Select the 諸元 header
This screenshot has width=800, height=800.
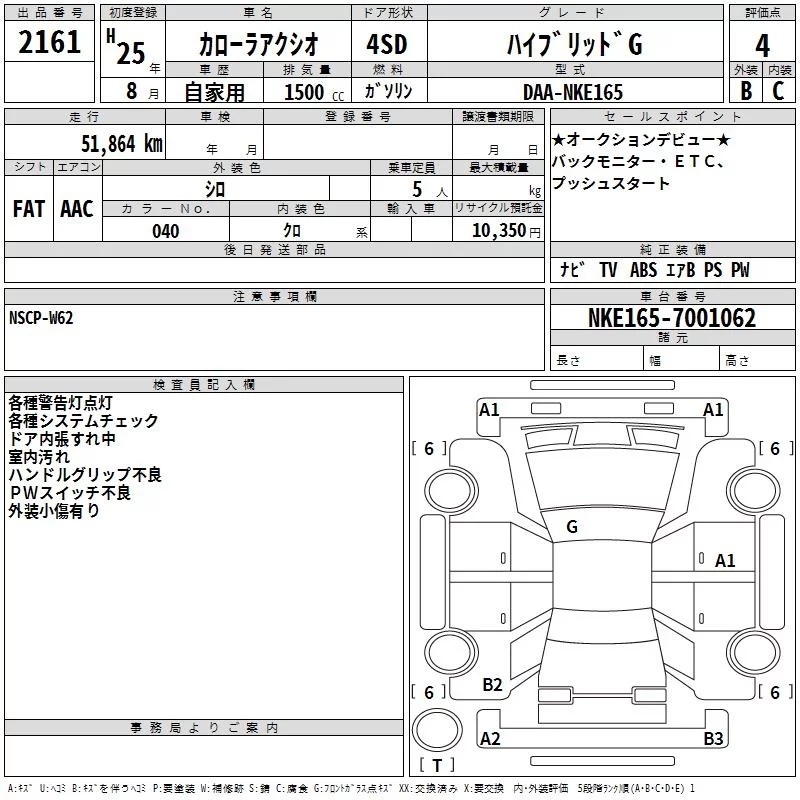pos(672,337)
